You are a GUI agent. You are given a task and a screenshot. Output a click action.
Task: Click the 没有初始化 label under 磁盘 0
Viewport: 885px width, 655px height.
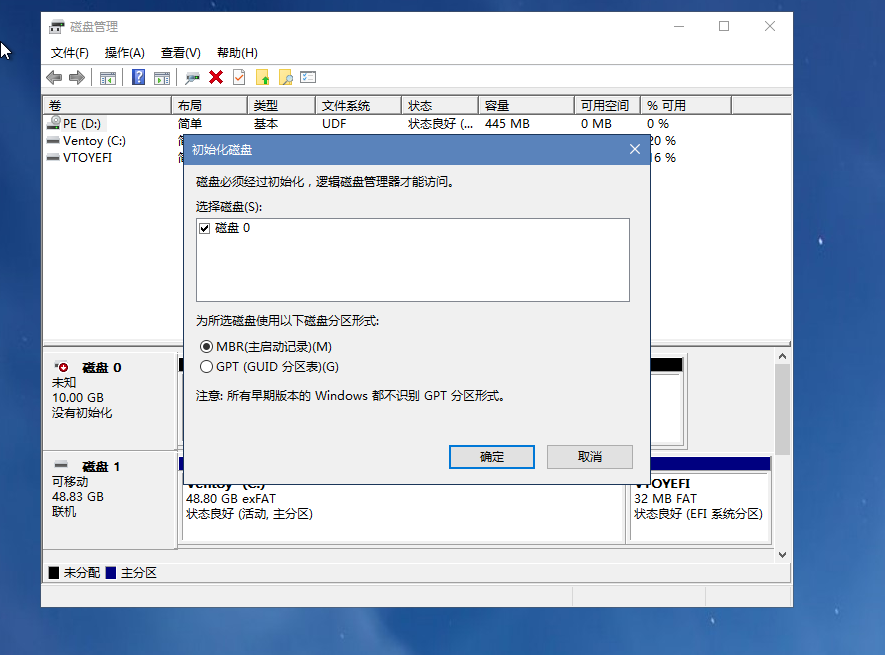82,413
